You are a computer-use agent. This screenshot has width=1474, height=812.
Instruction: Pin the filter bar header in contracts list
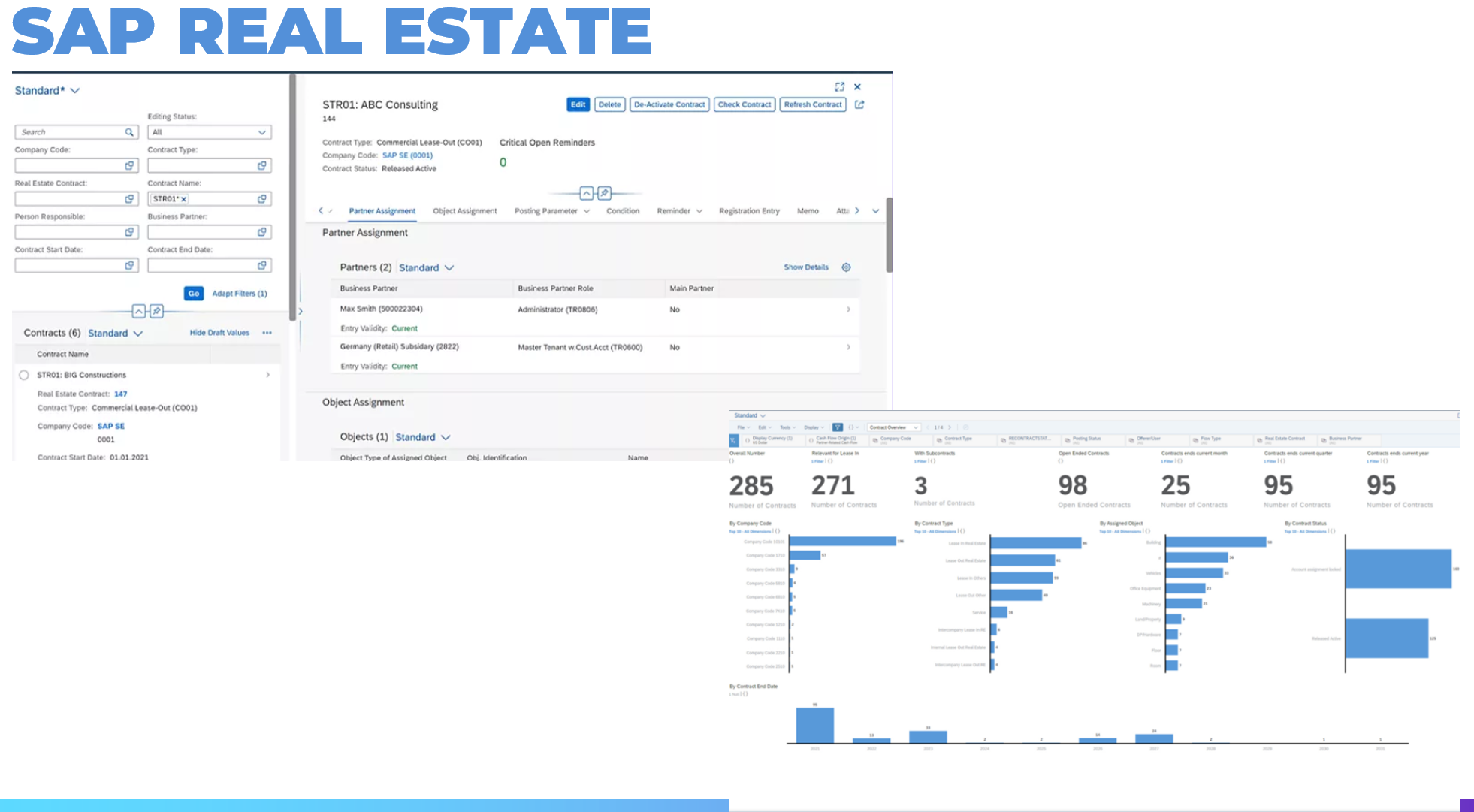156,311
